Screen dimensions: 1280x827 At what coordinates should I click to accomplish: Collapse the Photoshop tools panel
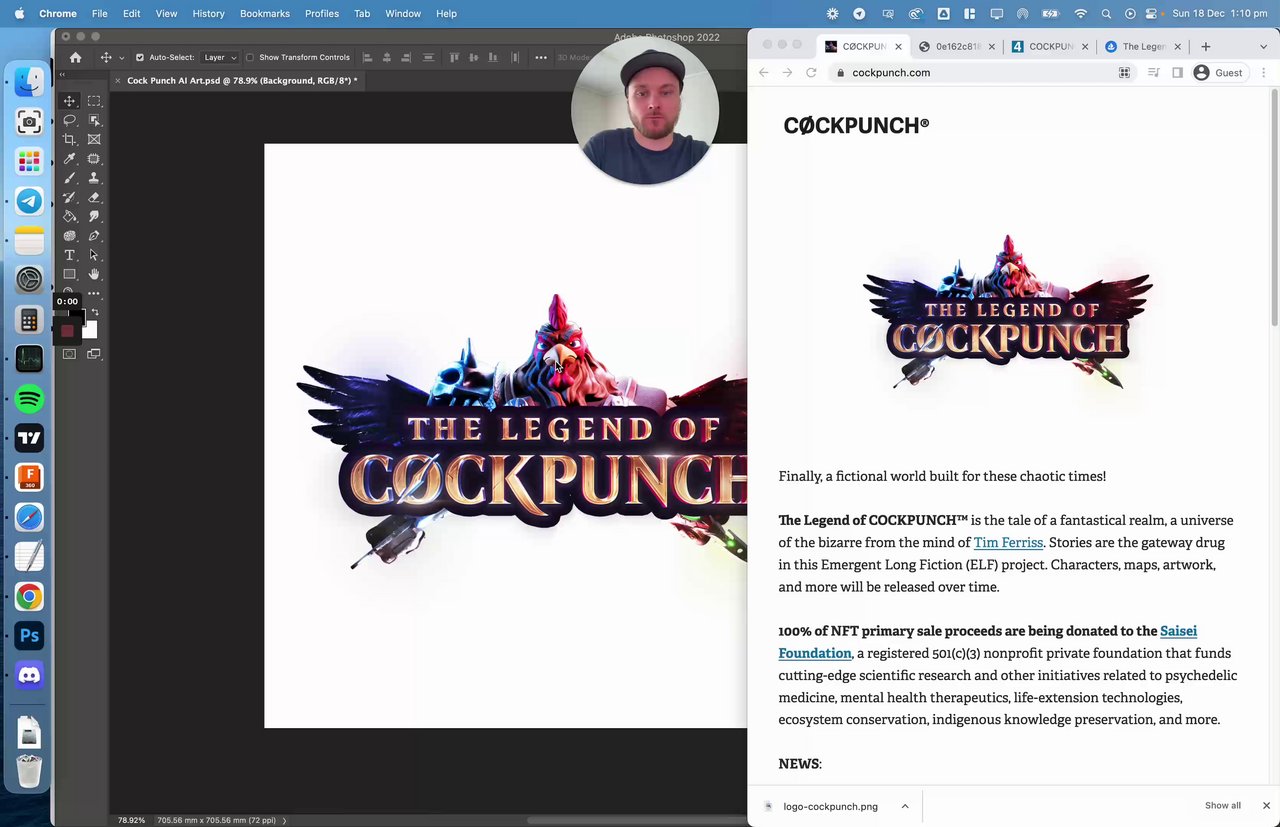click(x=62, y=75)
